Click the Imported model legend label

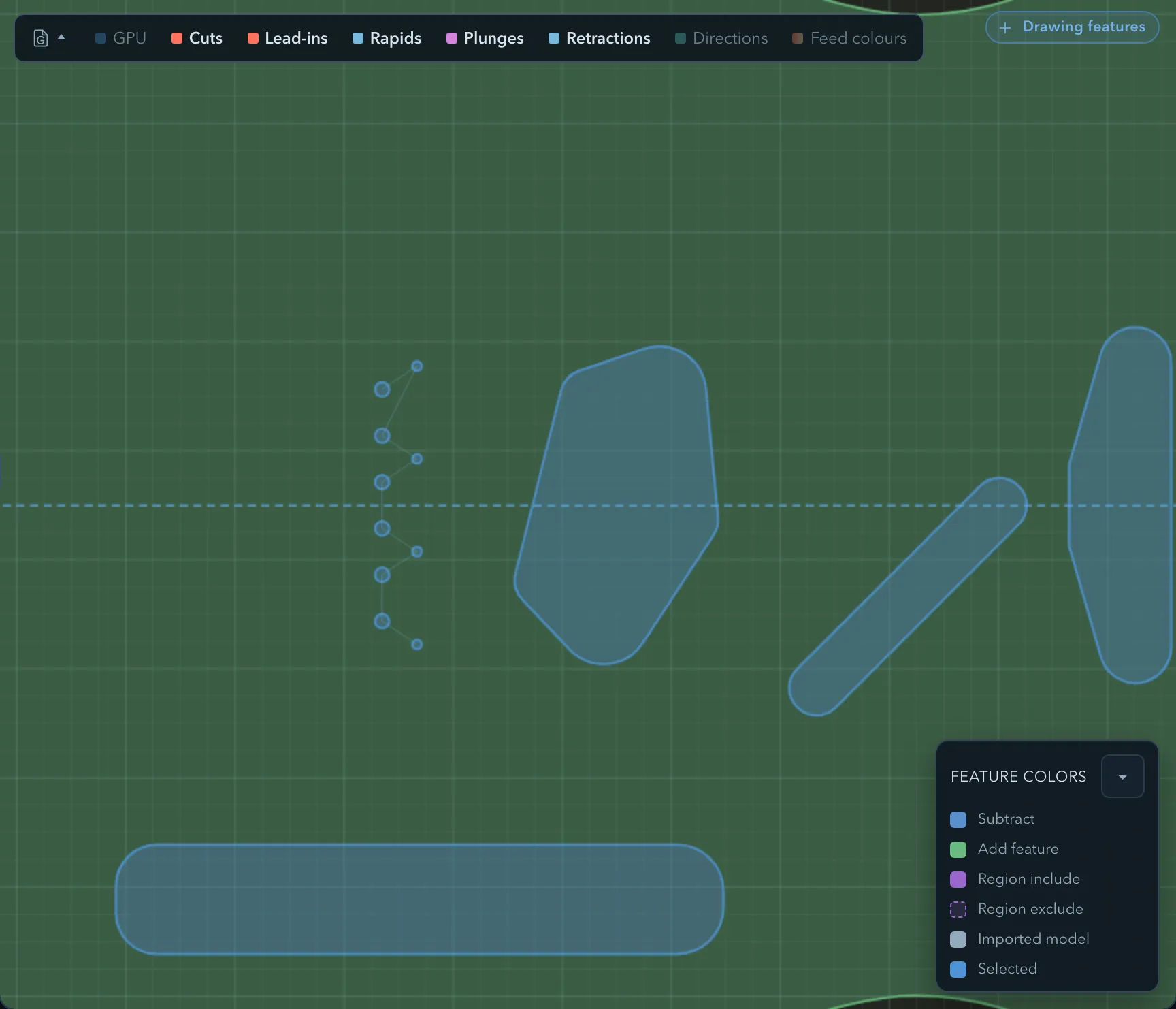pyautogui.click(x=1033, y=938)
